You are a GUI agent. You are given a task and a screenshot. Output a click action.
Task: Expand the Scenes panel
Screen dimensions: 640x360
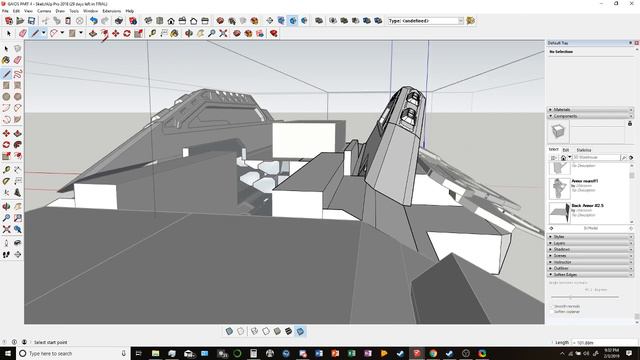(x=590, y=256)
